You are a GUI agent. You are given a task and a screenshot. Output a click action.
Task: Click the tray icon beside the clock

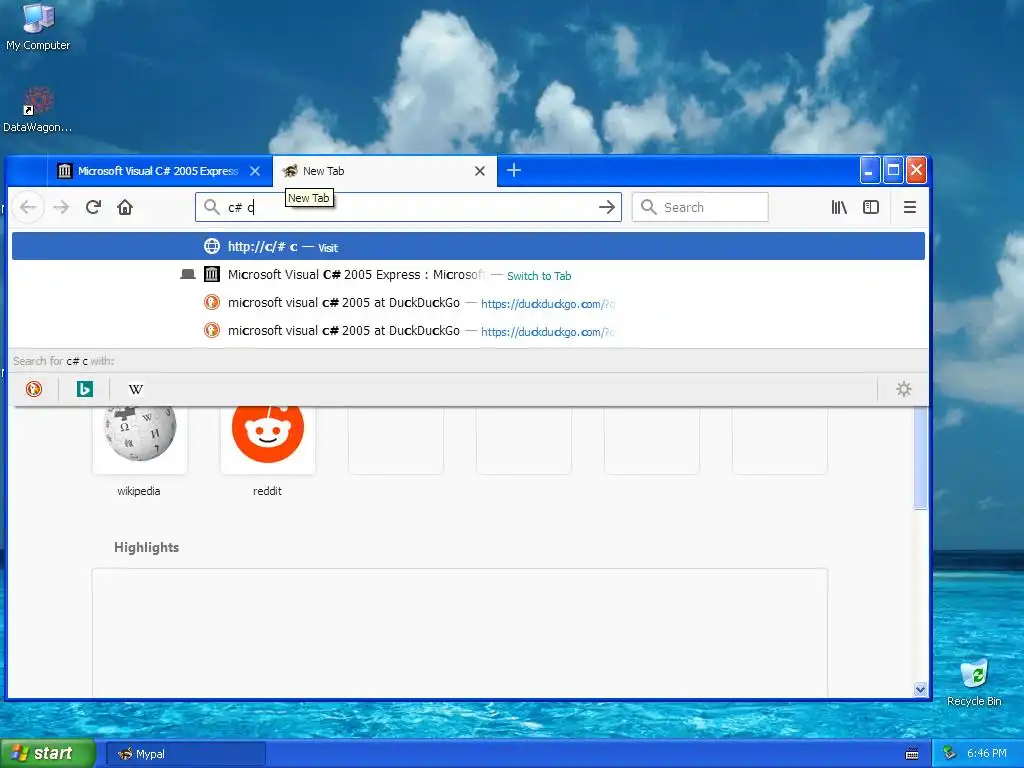click(950, 754)
